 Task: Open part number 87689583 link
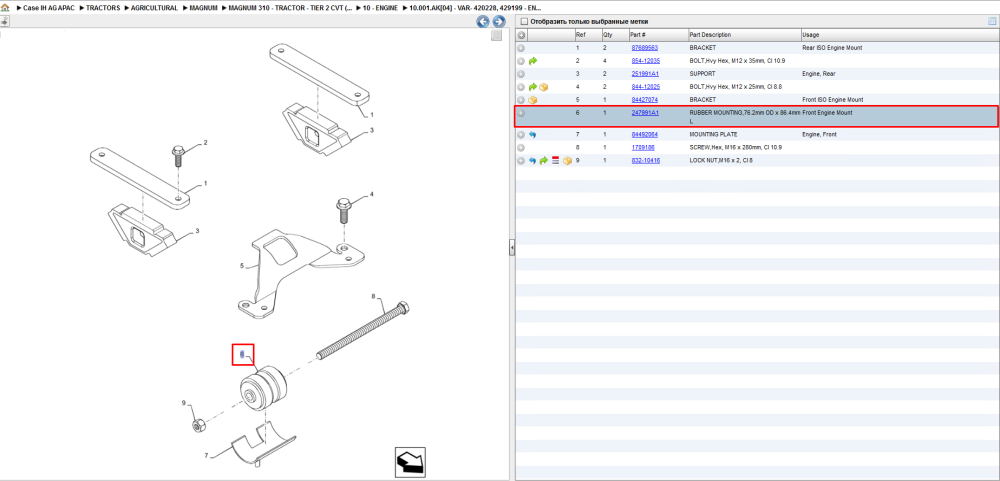coord(644,48)
